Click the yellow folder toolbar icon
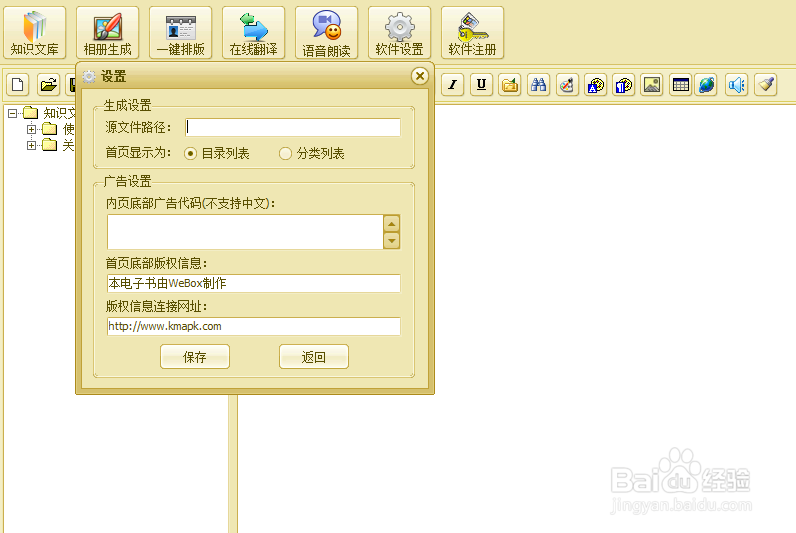Image resolution: width=796 pixels, height=533 pixels. [x=510, y=85]
